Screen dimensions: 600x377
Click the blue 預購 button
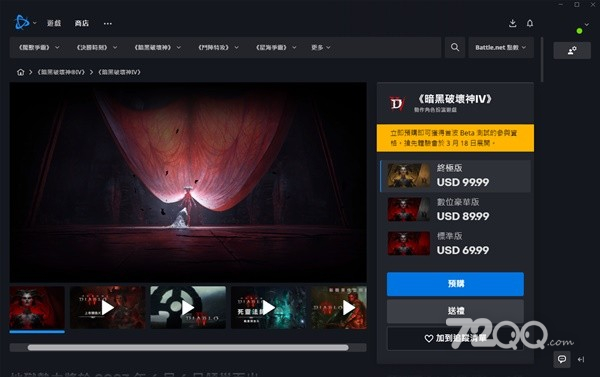click(x=455, y=284)
